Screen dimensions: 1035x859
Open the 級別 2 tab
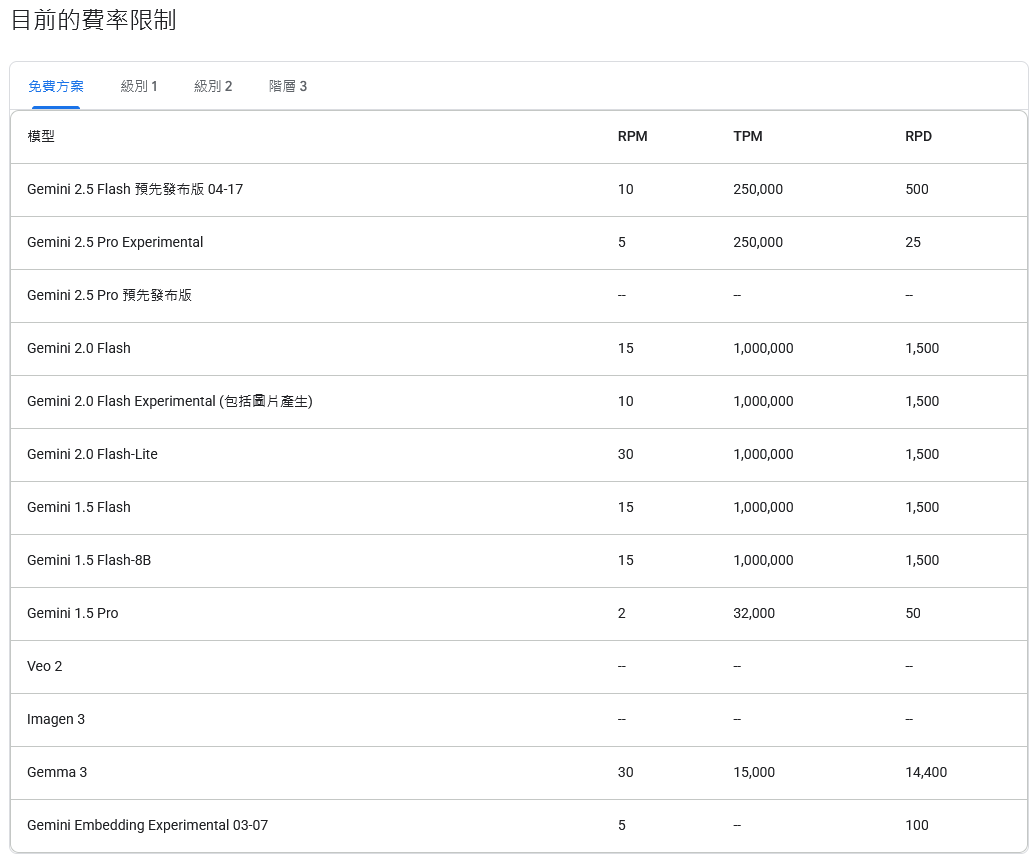point(213,86)
